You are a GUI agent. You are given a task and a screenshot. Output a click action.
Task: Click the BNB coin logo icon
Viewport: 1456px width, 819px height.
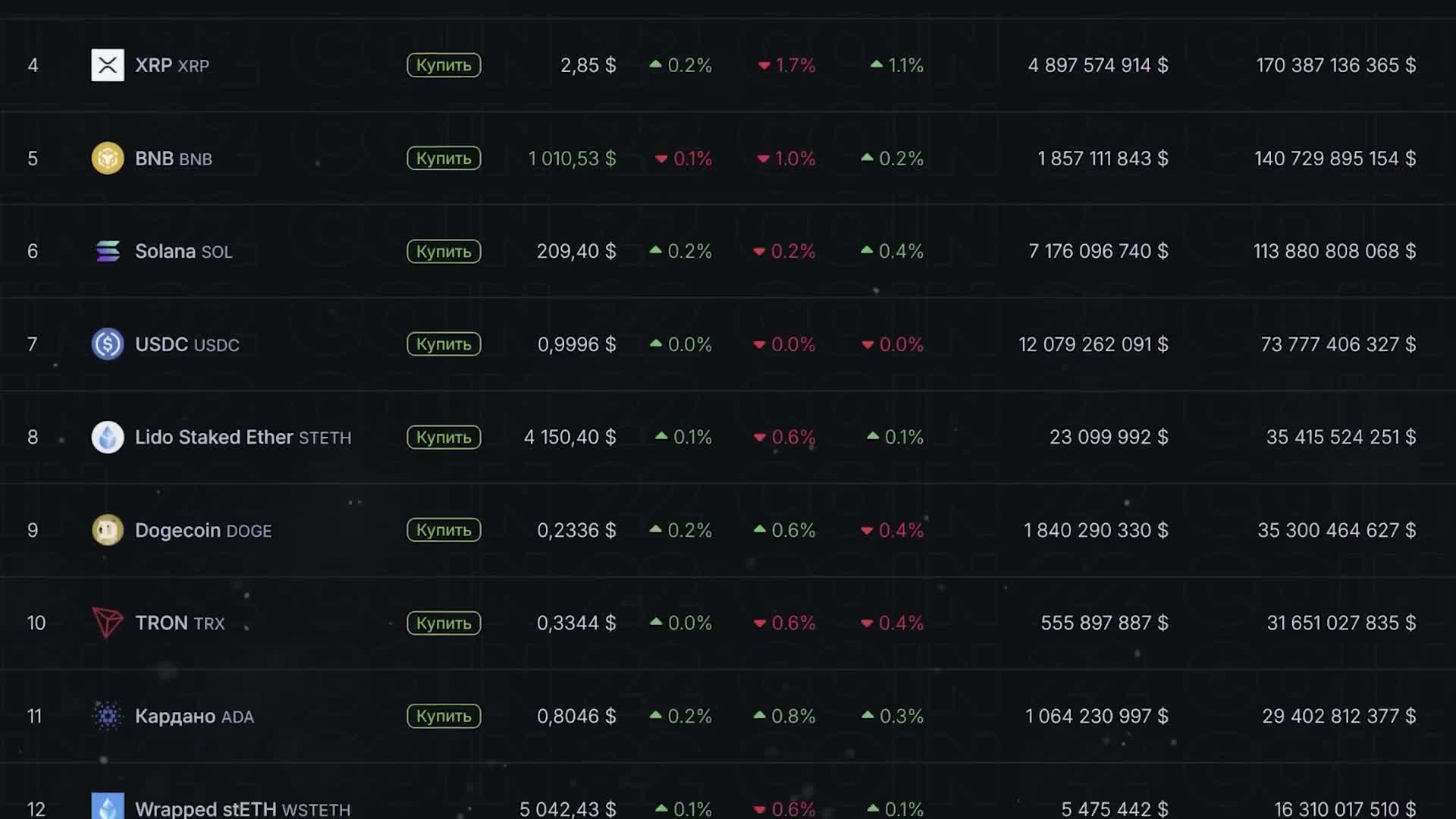pyautogui.click(x=108, y=158)
